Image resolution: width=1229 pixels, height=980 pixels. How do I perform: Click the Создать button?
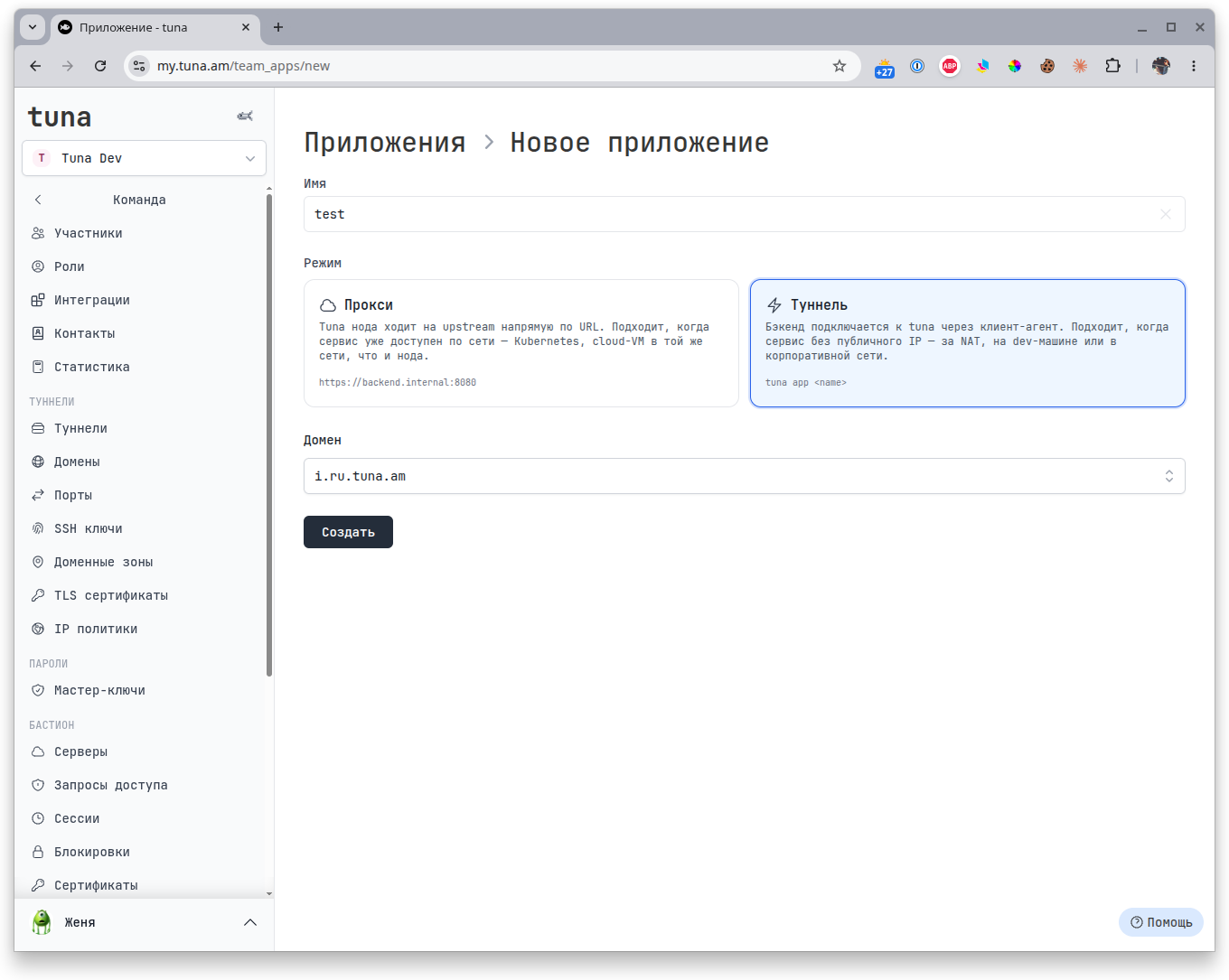tap(348, 532)
